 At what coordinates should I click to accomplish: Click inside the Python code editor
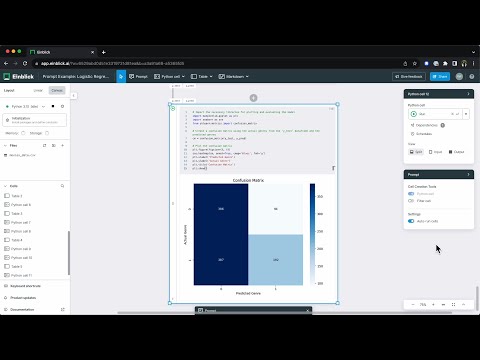pos(257,140)
